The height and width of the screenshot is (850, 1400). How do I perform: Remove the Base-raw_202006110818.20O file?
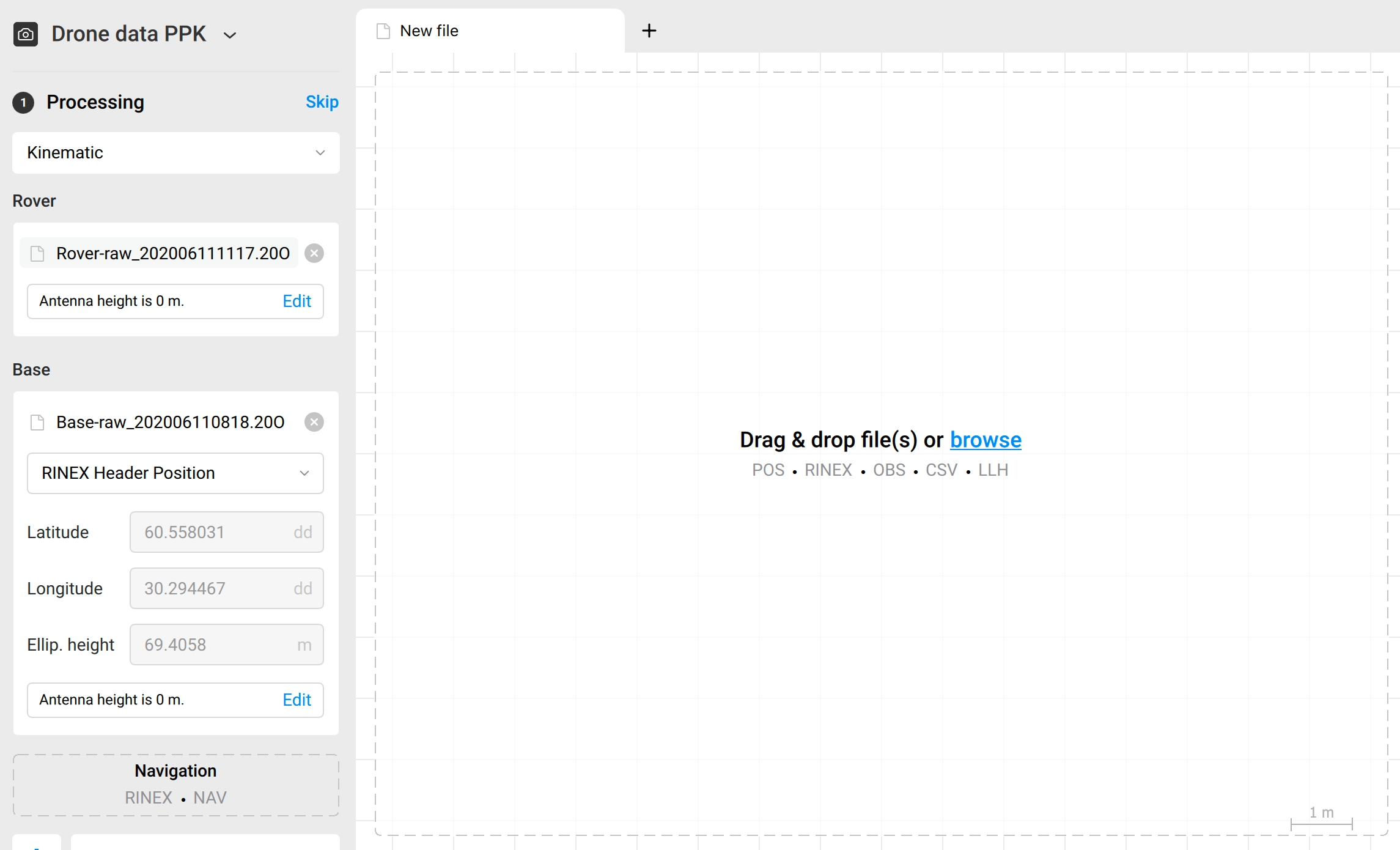click(x=314, y=422)
